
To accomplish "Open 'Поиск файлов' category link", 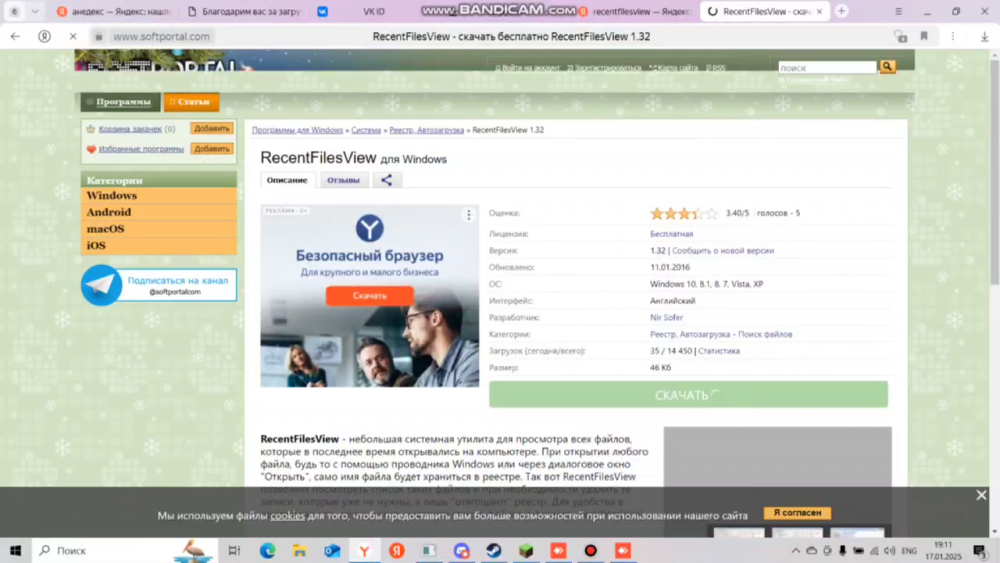I will coord(765,334).
